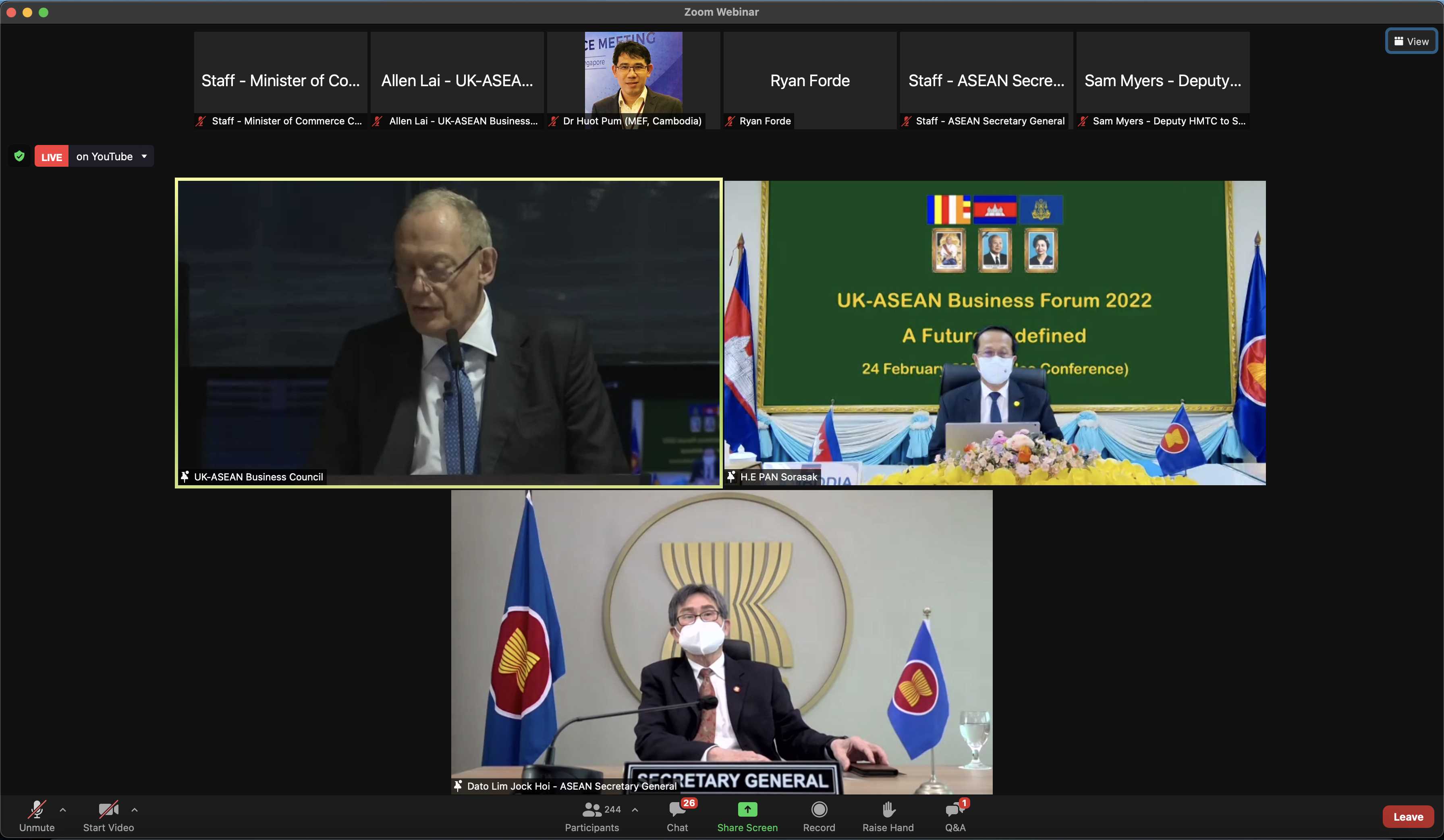The image size is (1444, 840).
Task: Click muted mic icon for Sam Myers
Action: click(x=1083, y=121)
